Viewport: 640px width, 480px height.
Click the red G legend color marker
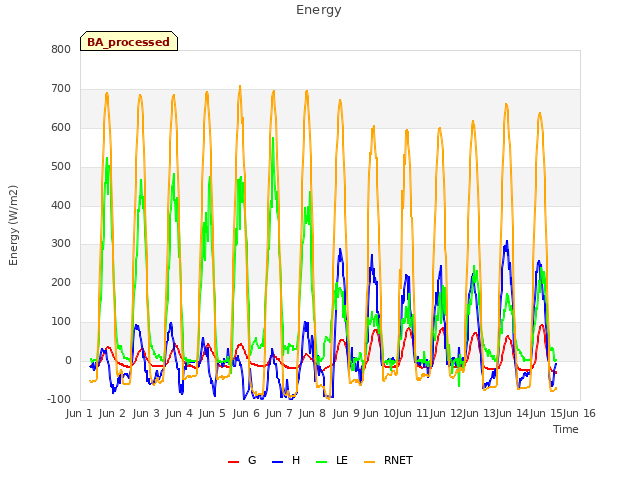233,462
